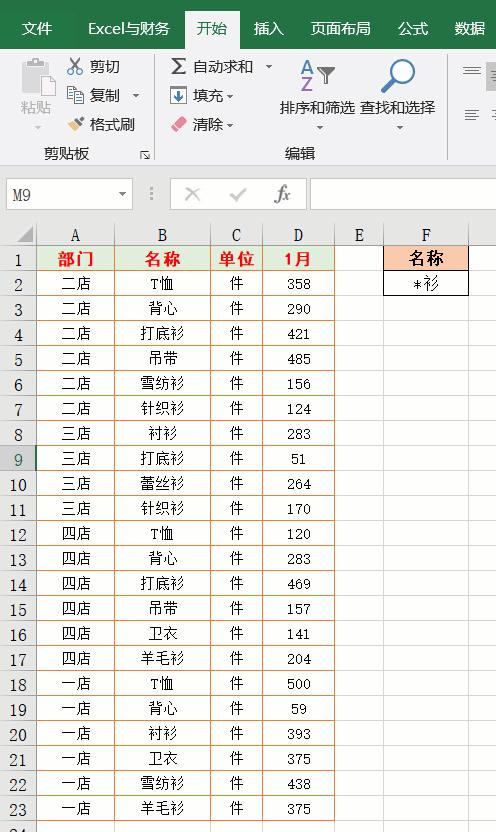Expand Find and Select dropdown arrow
496x832 pixels.
click(400, 128)
